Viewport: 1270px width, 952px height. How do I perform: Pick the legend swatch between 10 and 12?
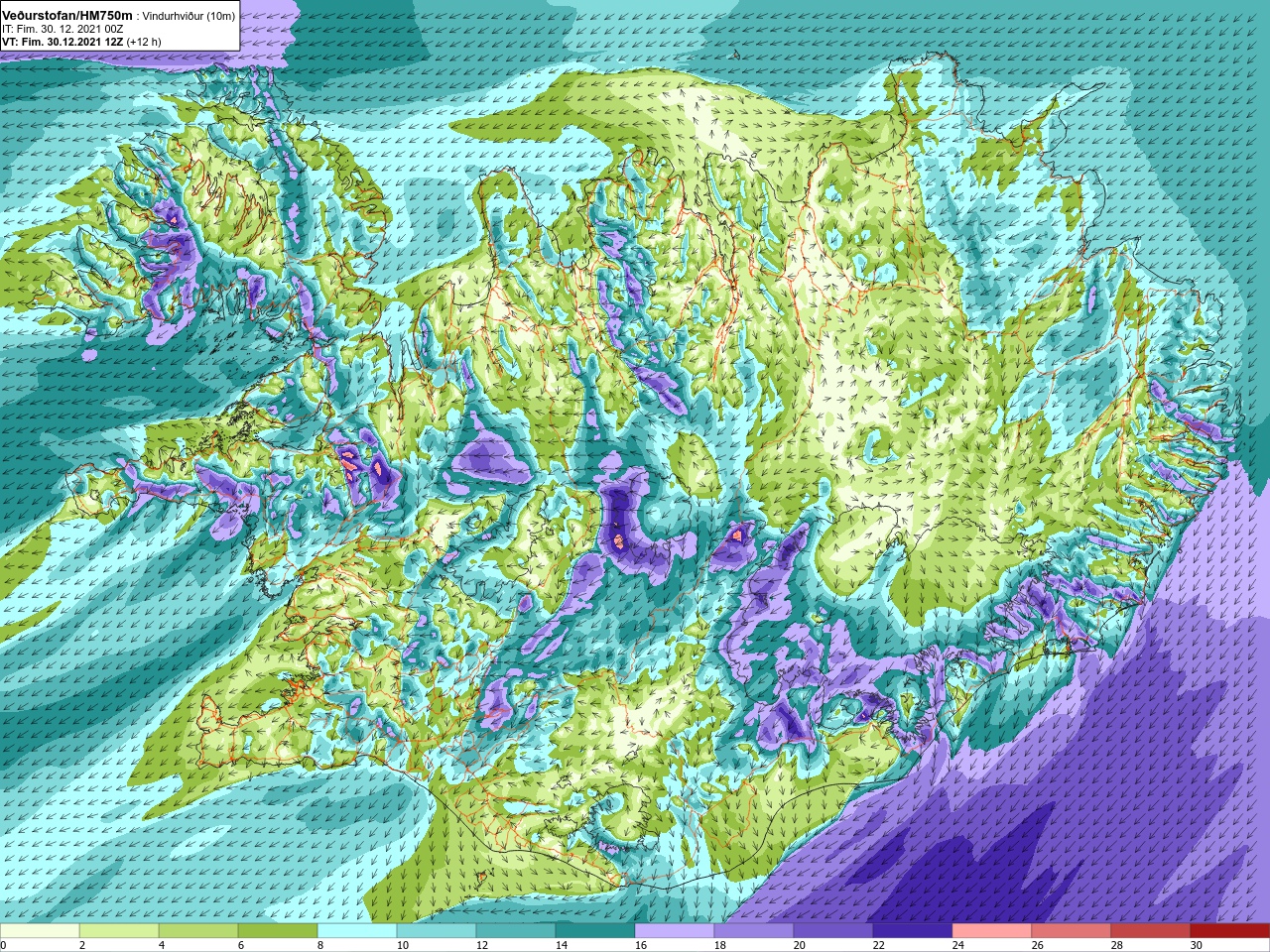[437, 931]
